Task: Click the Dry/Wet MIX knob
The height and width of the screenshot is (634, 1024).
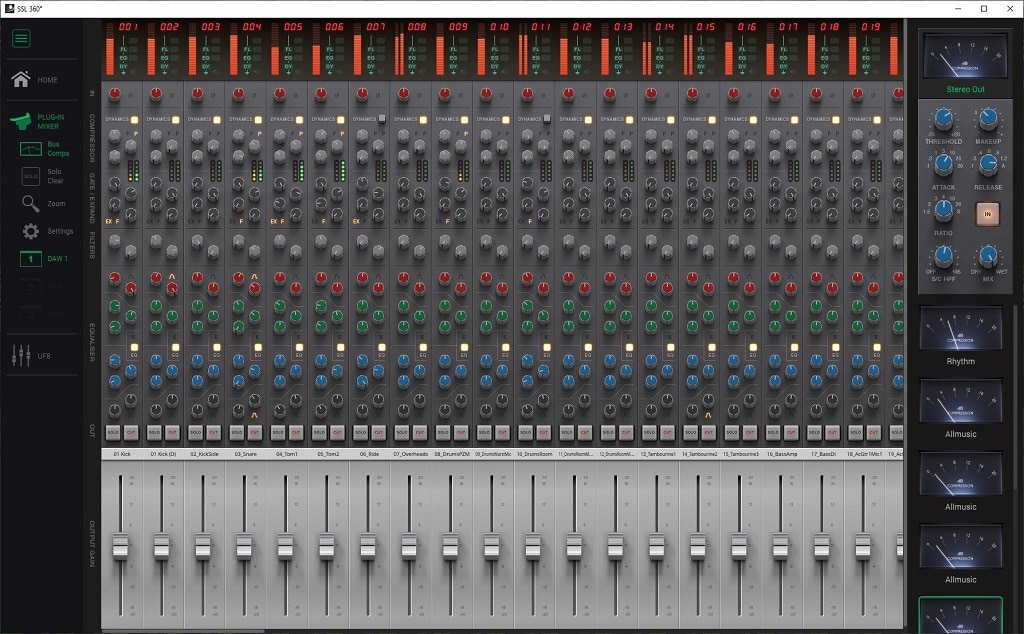Action: (988, 255)
